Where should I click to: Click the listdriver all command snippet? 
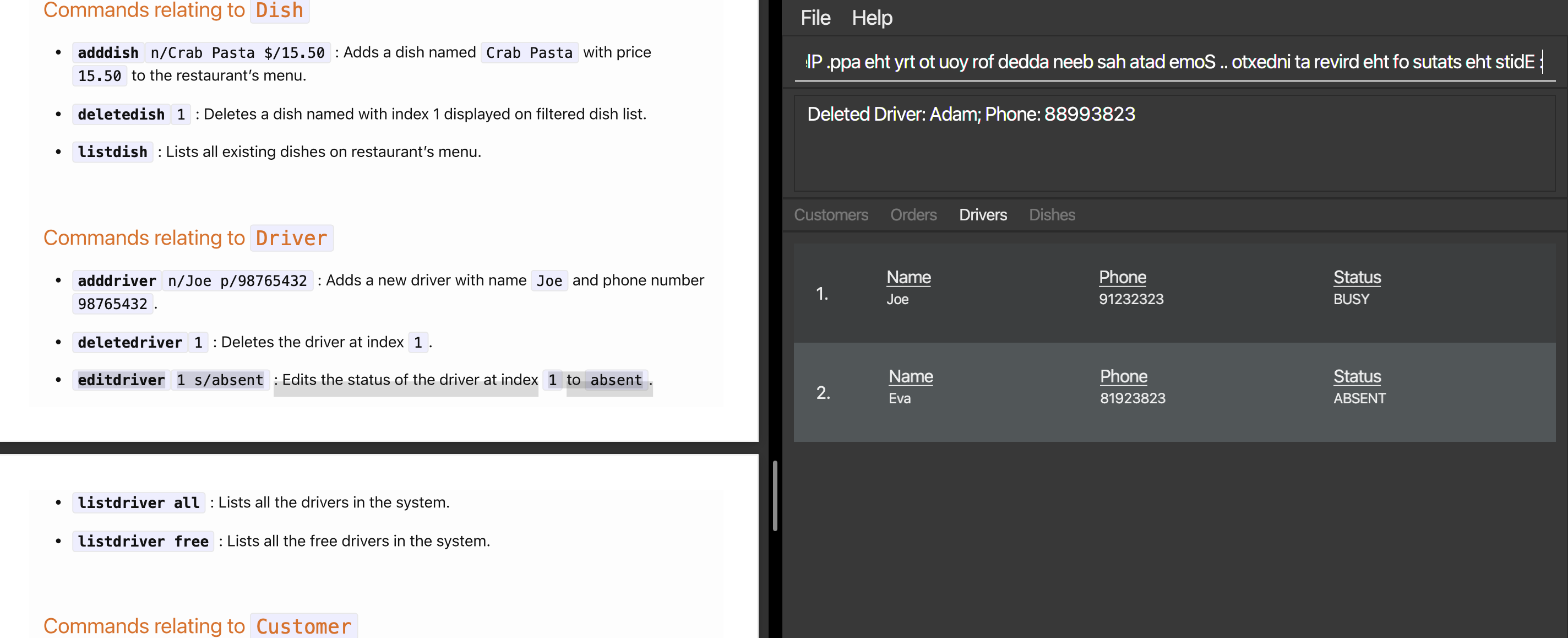pyautogui.click(x=138, y=502)
